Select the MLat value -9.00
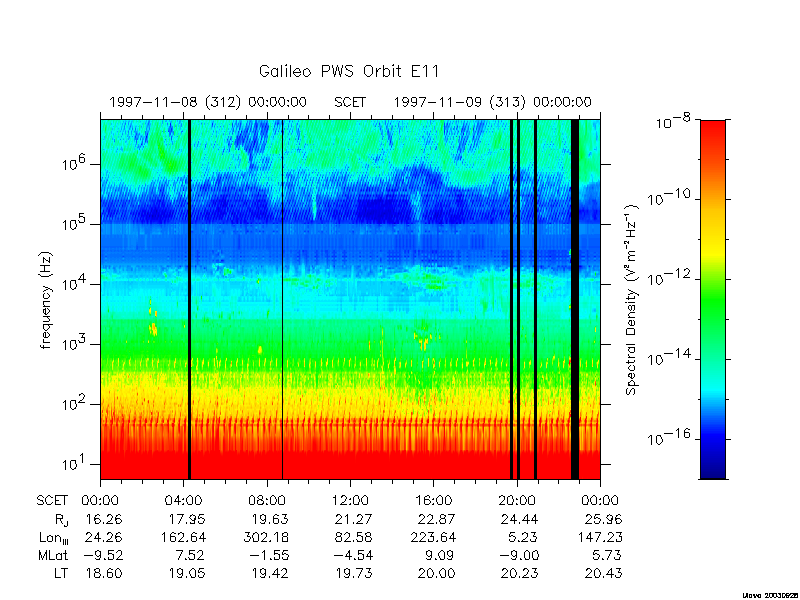Screen dimensions: 800x600 [518, 555]
